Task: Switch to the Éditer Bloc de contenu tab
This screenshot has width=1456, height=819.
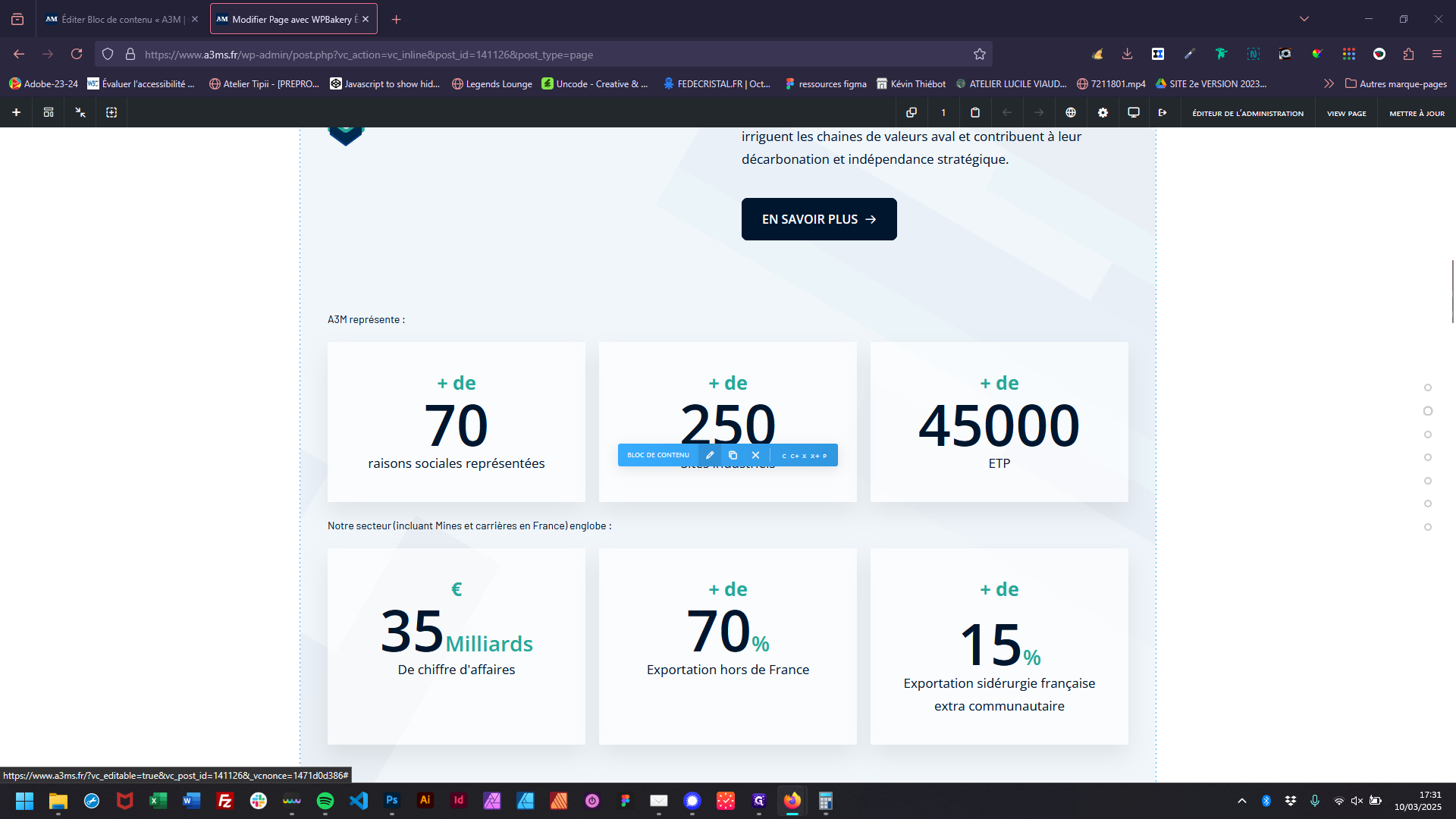Action: click(x=122, y=19)
